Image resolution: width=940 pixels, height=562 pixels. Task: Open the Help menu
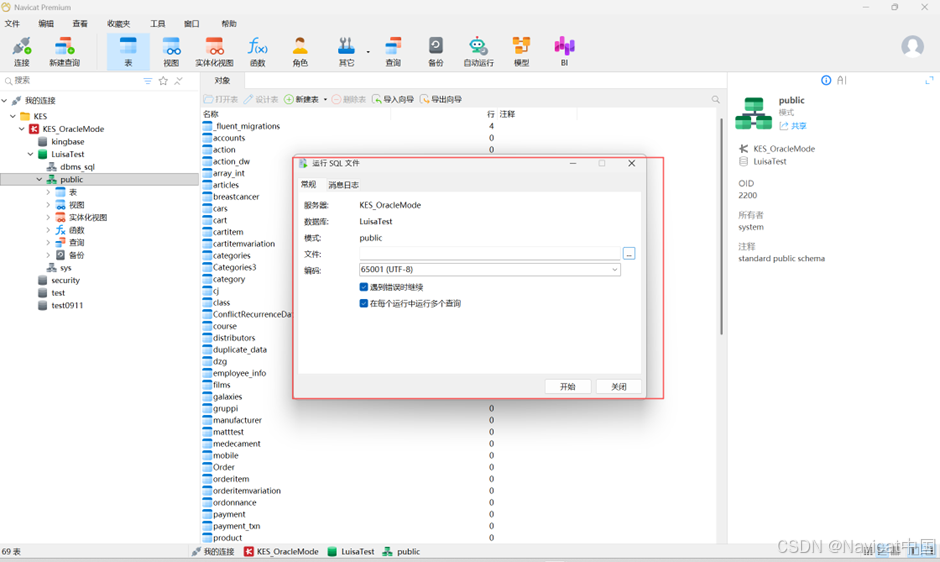click(229, 23)
